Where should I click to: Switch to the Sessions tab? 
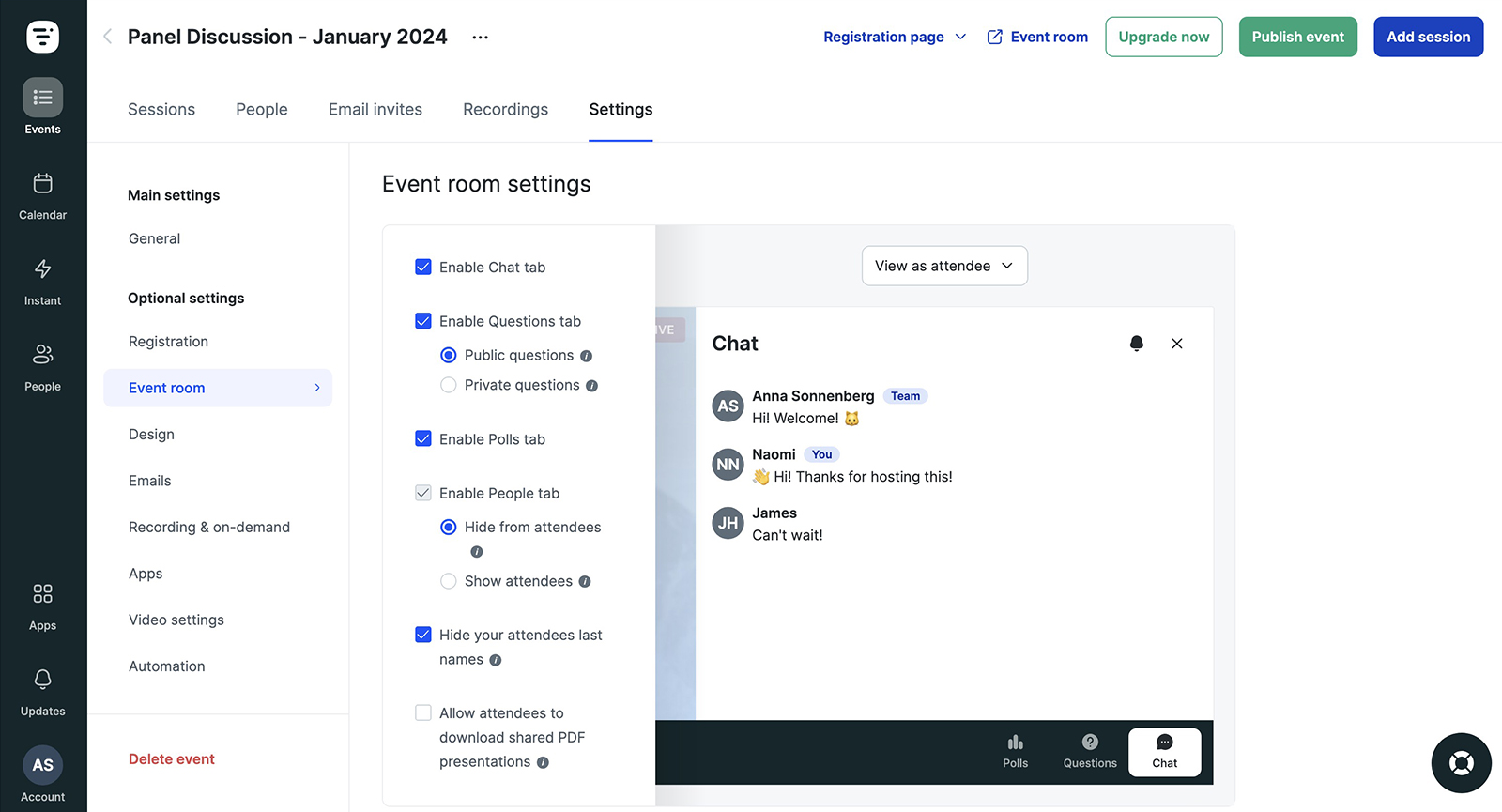161,110
